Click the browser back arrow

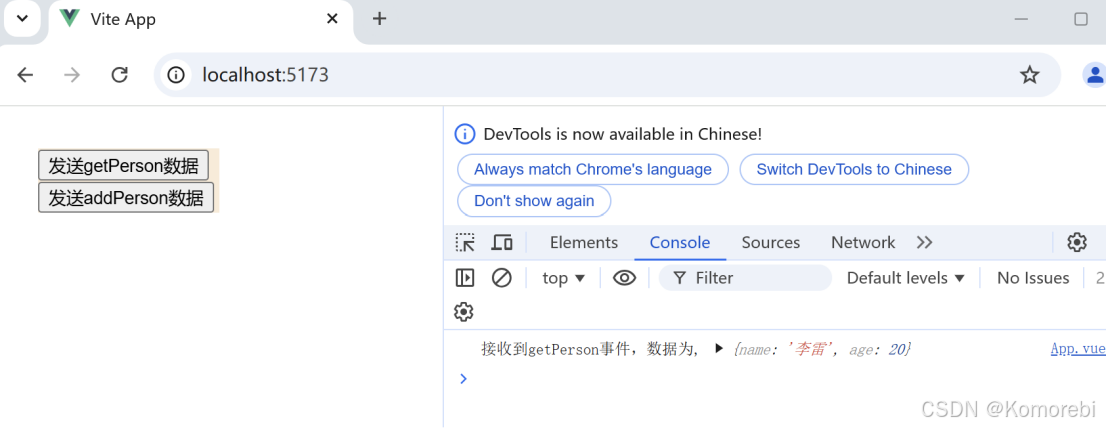point(25,75)
